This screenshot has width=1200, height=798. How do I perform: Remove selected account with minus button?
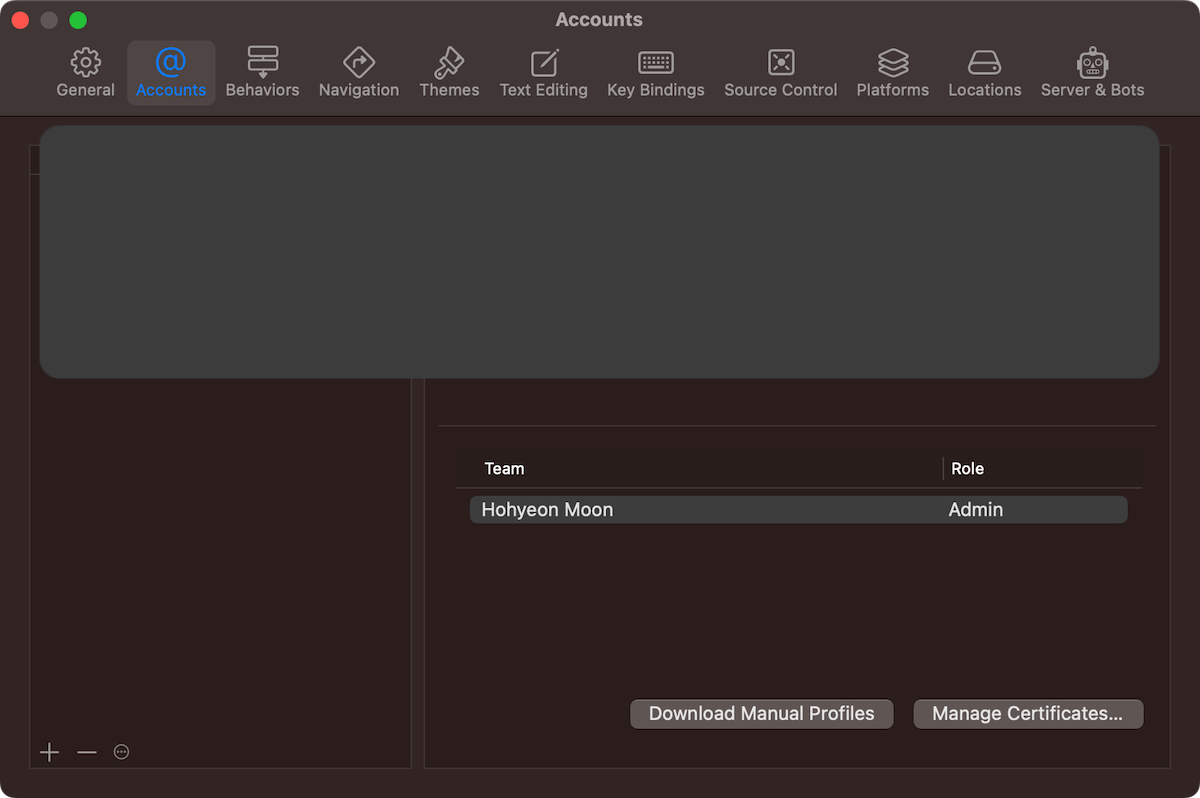click(x=87, y=752)
